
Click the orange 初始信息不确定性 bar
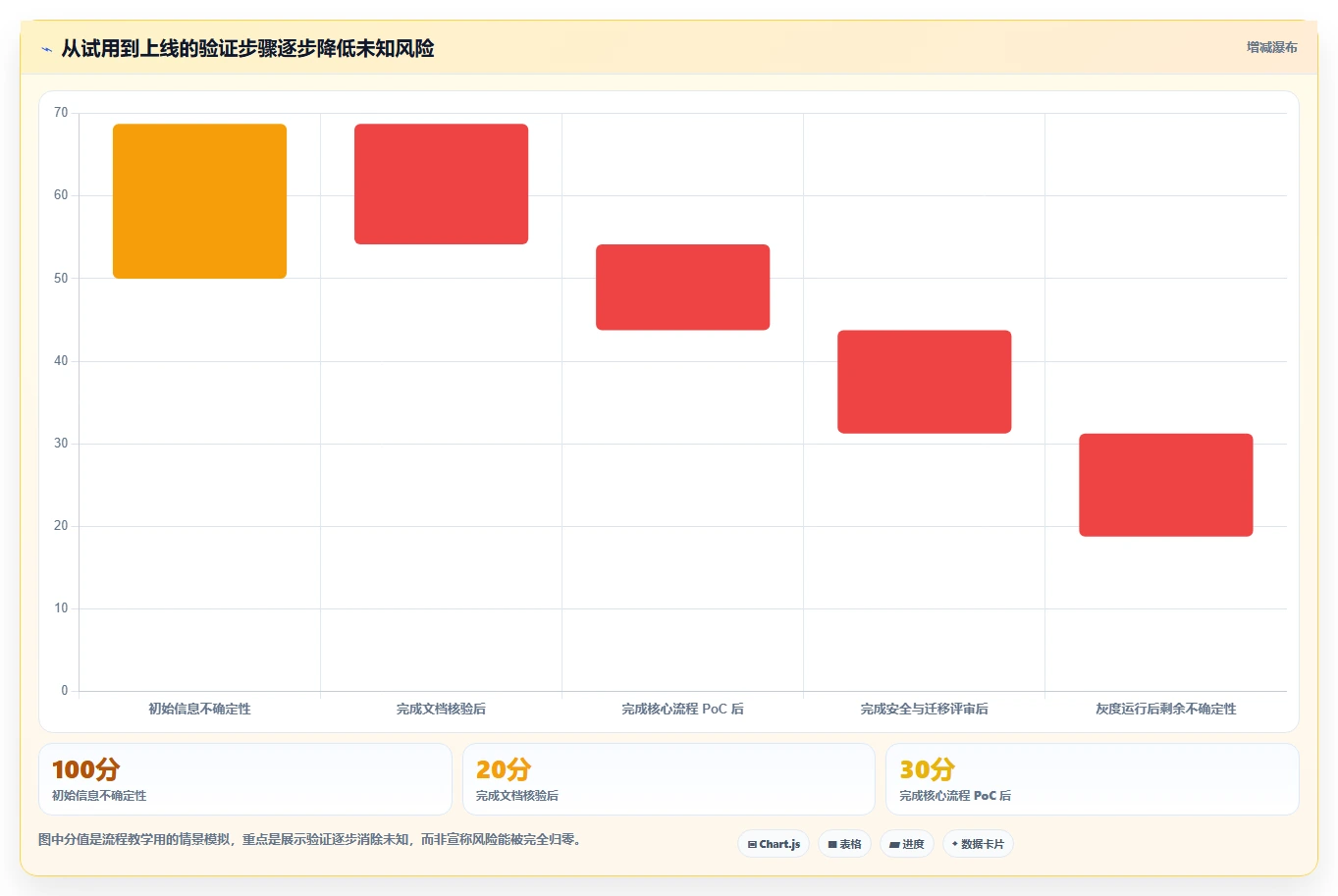click(200, 201)
